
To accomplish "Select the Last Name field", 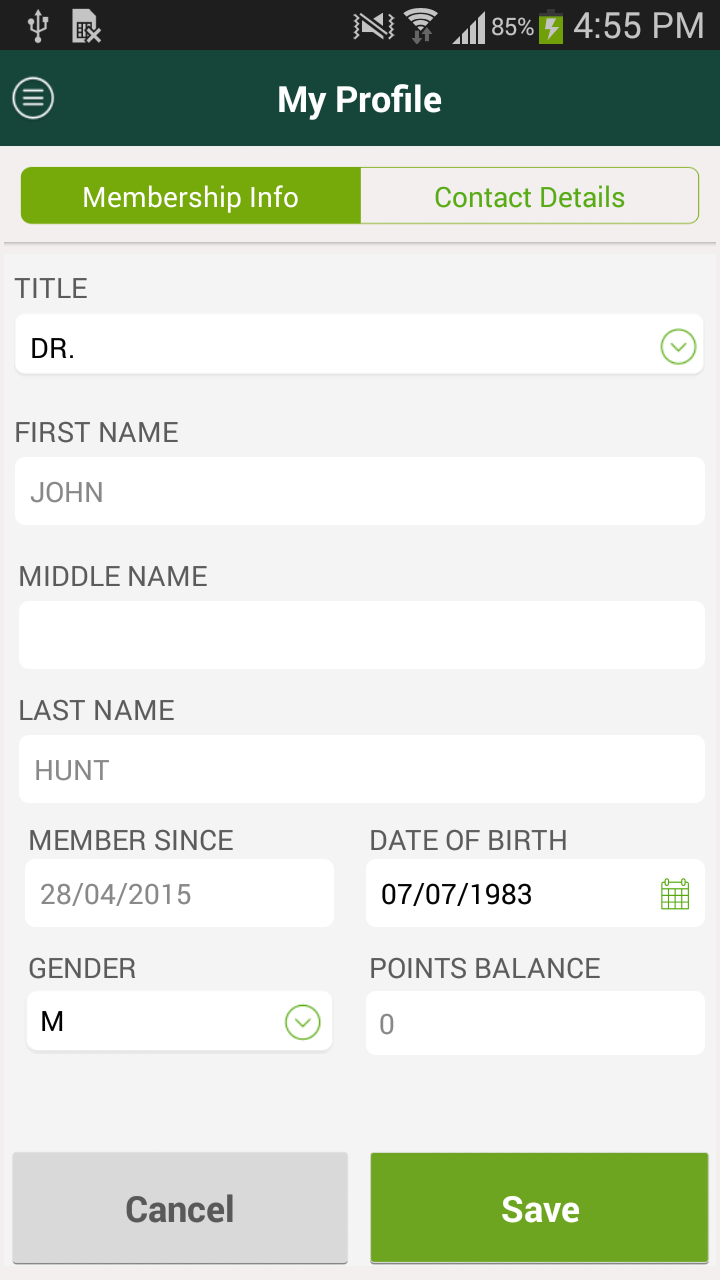I will (x=360, y=769).
